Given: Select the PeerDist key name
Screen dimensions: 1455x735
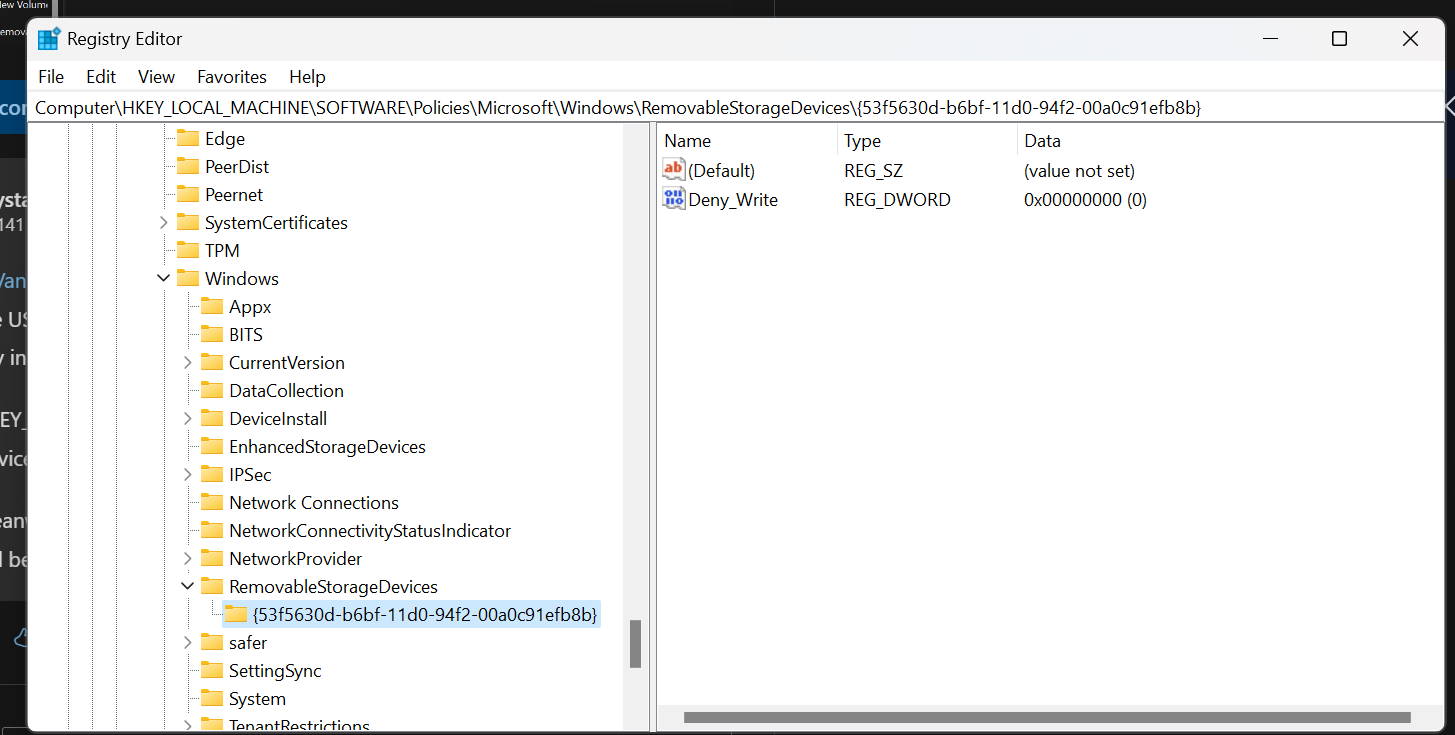Looking at the screenshot, I should tap(237, 167).
